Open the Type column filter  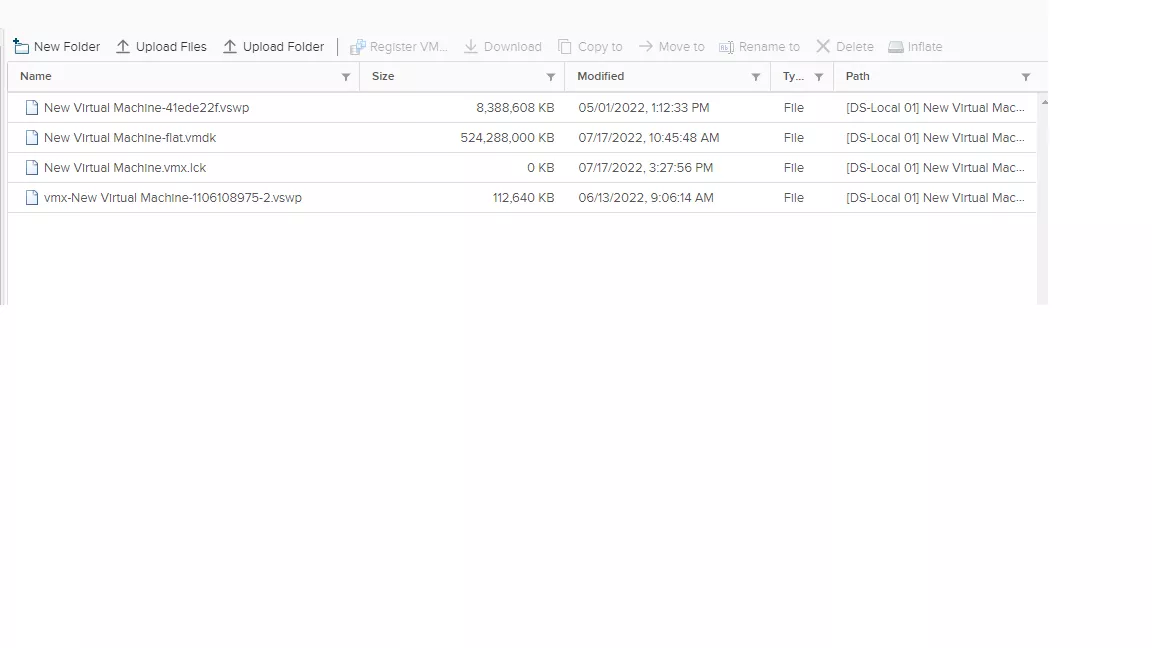[819, 77]
